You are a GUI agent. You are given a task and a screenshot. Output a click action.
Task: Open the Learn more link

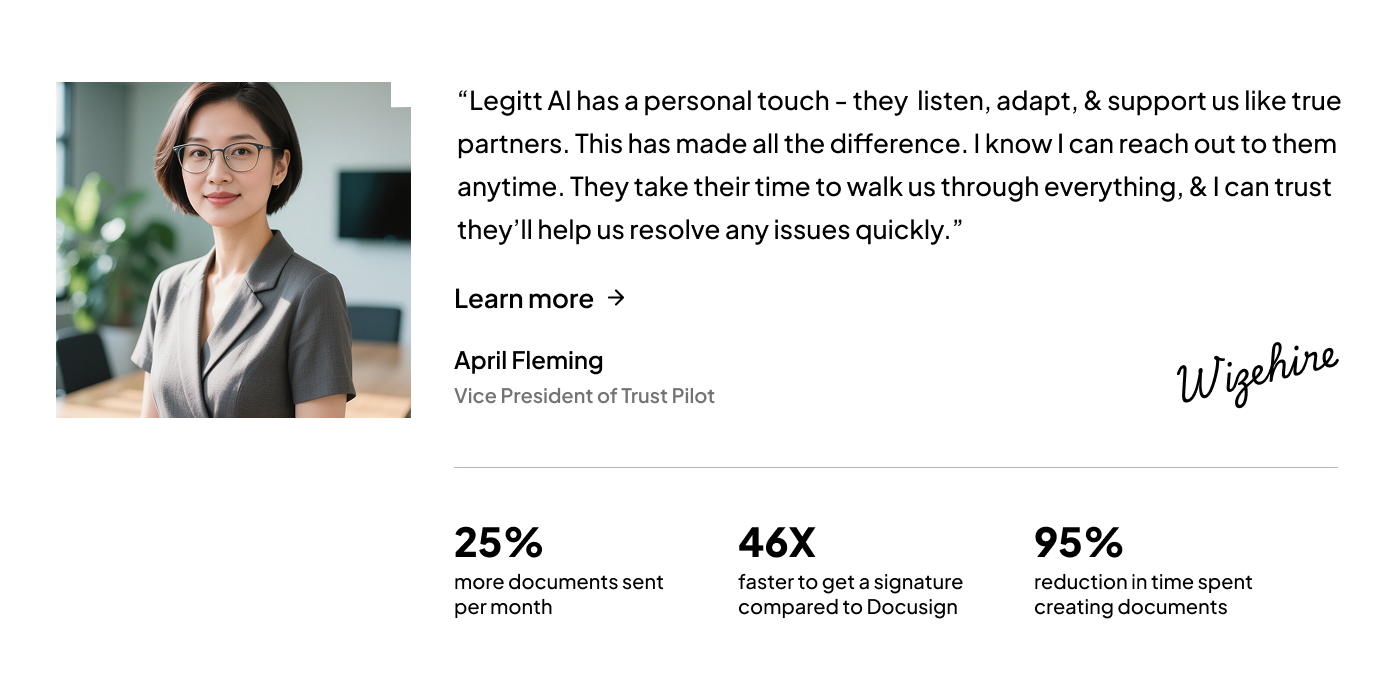pos(539,298)
